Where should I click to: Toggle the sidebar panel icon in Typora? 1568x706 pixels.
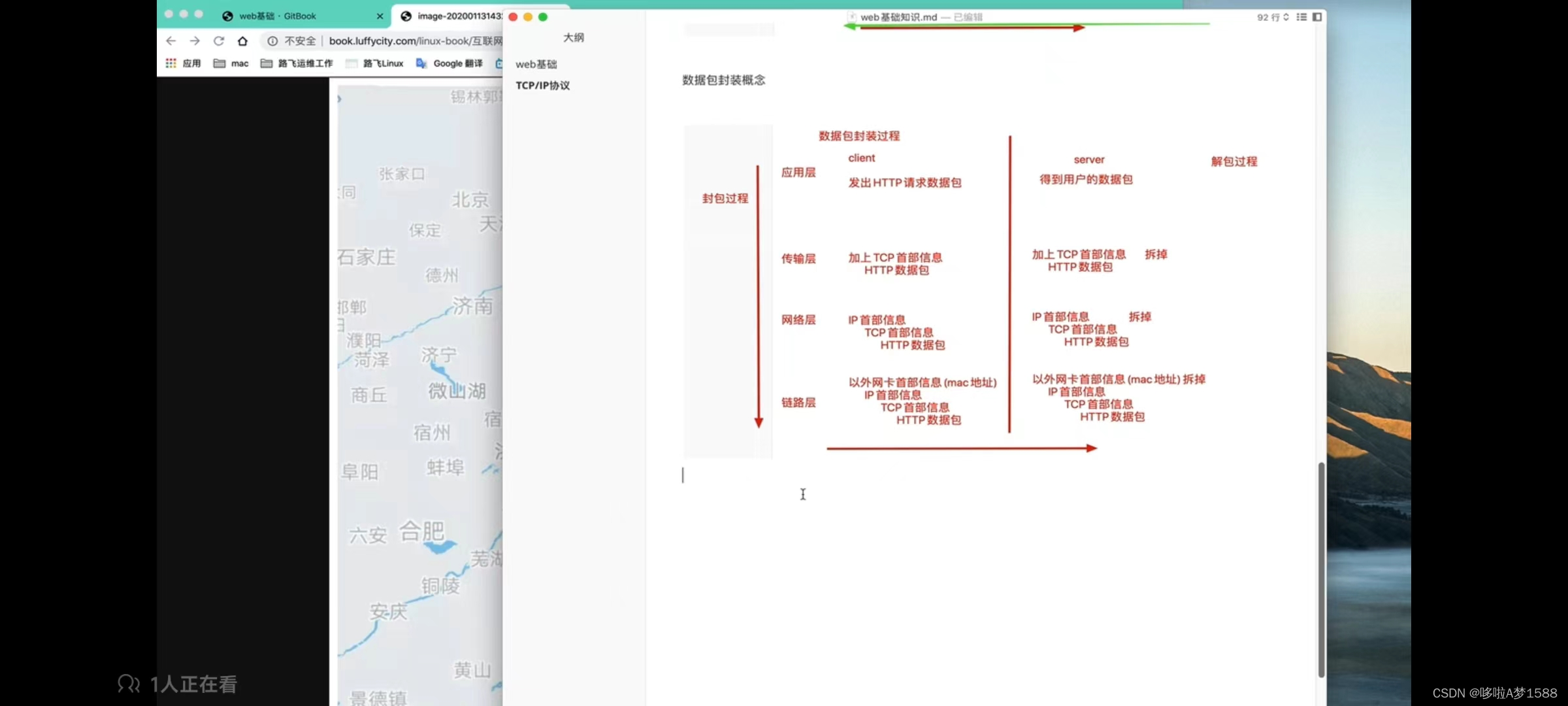(1317, 17)
